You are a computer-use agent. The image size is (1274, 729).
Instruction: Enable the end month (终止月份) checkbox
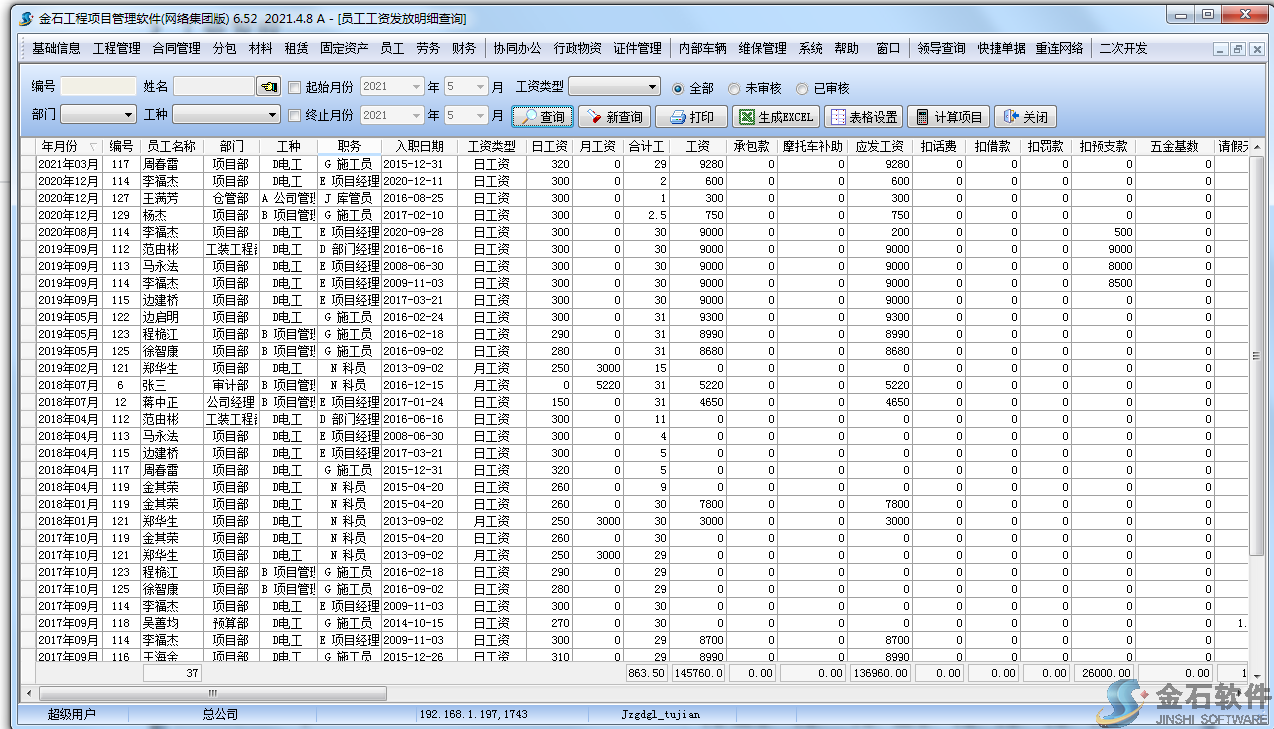pyautogui.click(x=294, y=116)
